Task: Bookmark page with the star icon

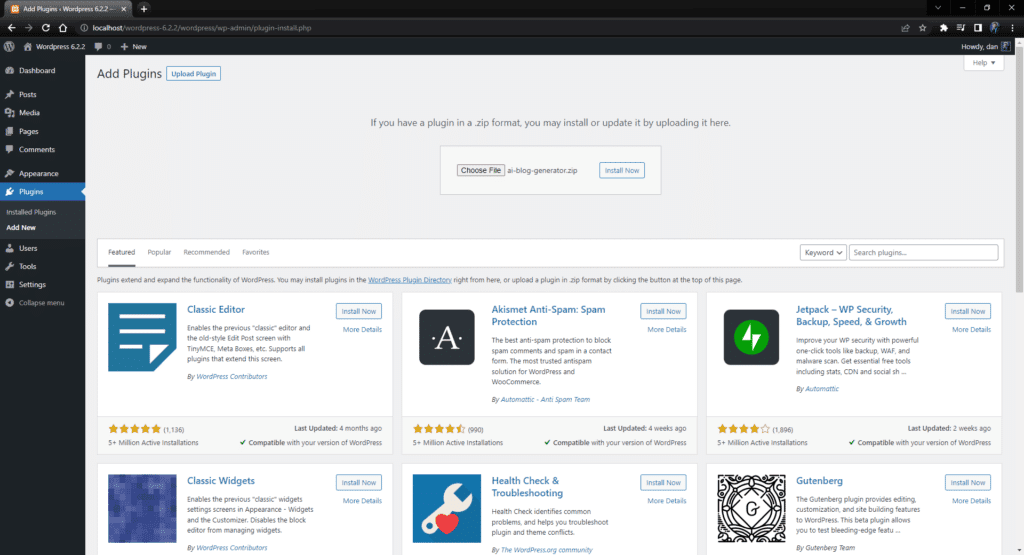Action: pyautogui.click(x=922, y=28)
